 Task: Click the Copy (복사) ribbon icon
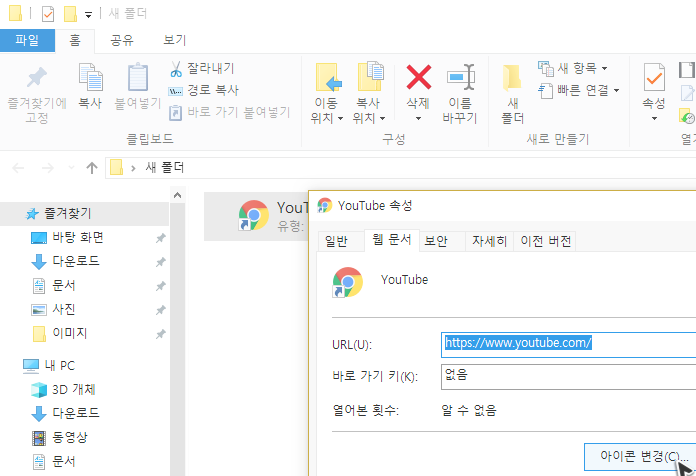point(91,77)
